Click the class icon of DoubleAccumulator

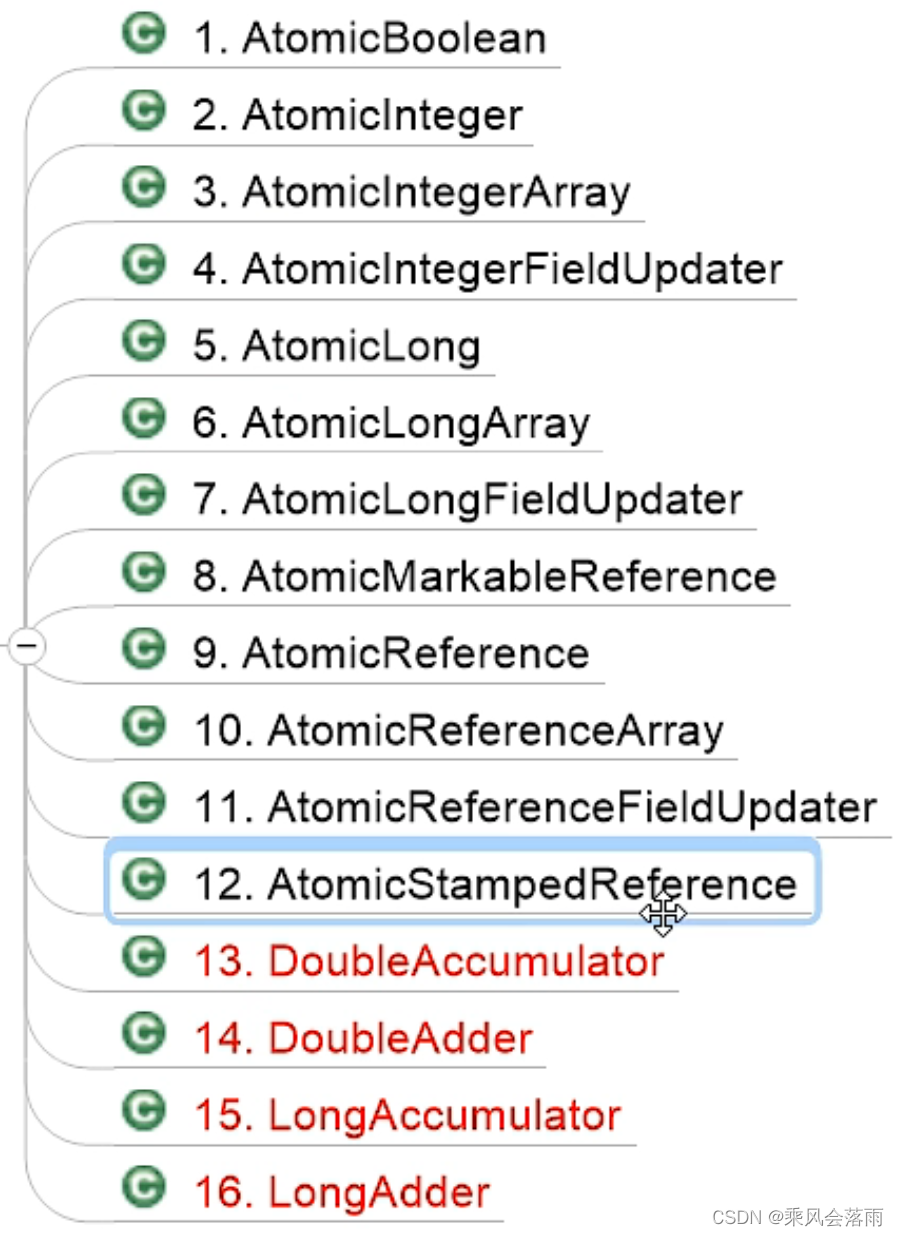click(143, 958)
